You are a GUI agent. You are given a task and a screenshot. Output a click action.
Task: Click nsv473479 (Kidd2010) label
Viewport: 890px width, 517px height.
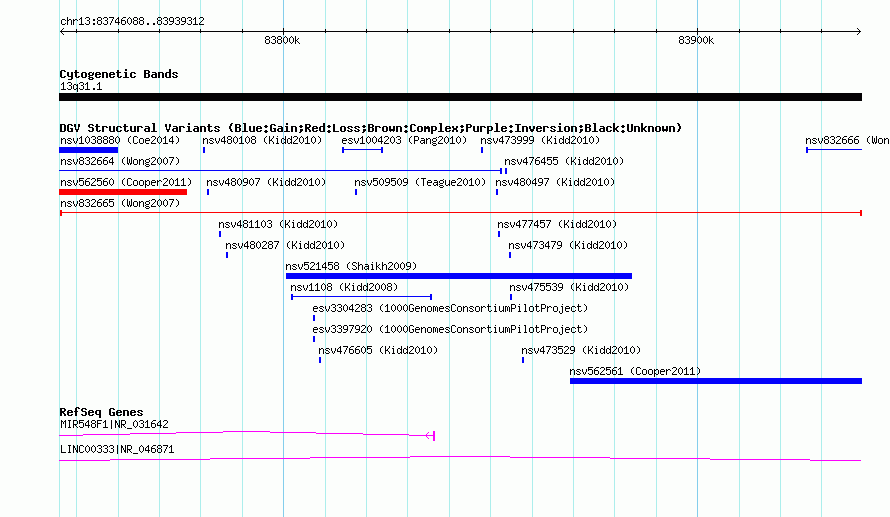pyautogui.click(x=568, y=245)
